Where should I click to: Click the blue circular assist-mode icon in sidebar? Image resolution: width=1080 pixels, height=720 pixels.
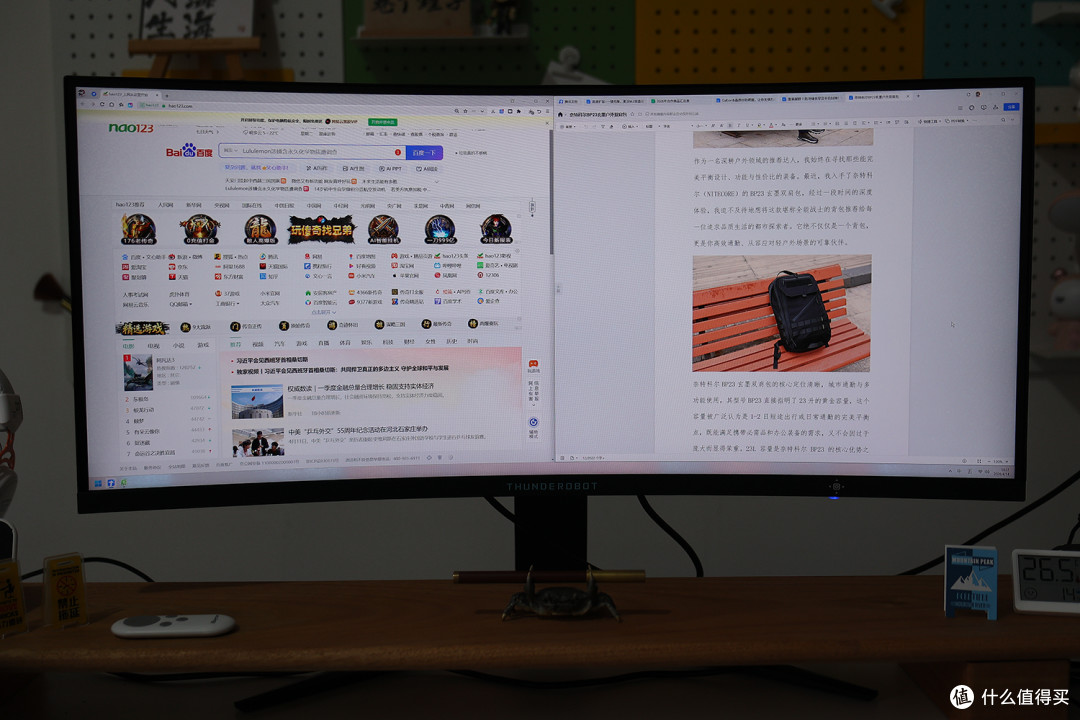click(533, 422)
